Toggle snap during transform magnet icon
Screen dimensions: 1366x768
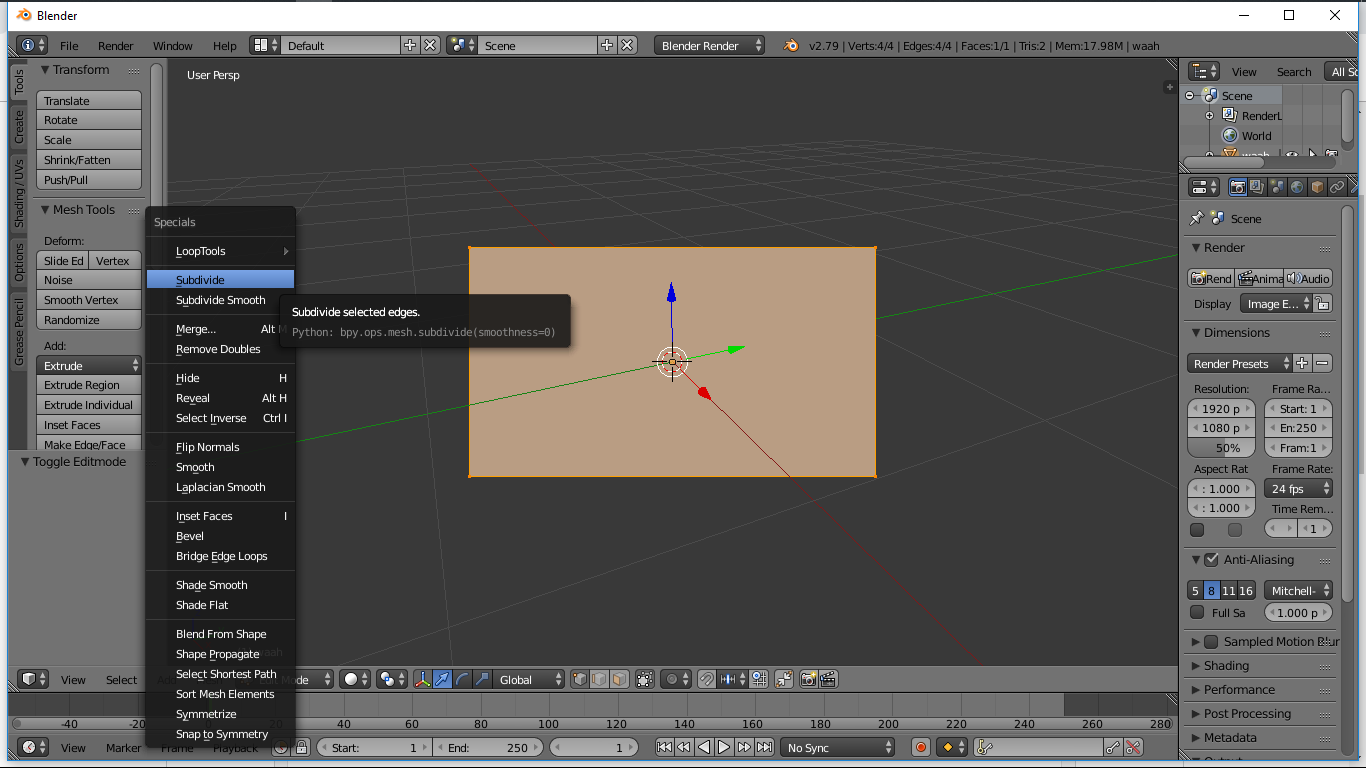(707, 679)
